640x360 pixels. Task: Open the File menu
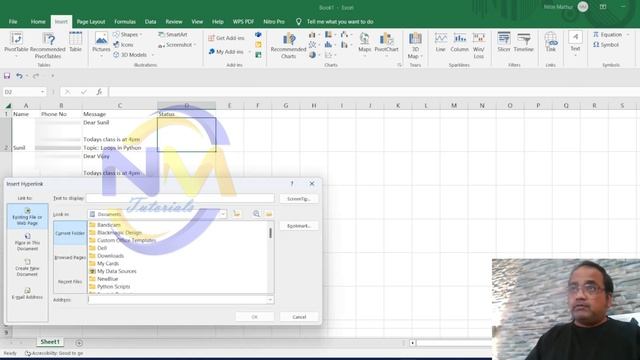click(13, 22)
